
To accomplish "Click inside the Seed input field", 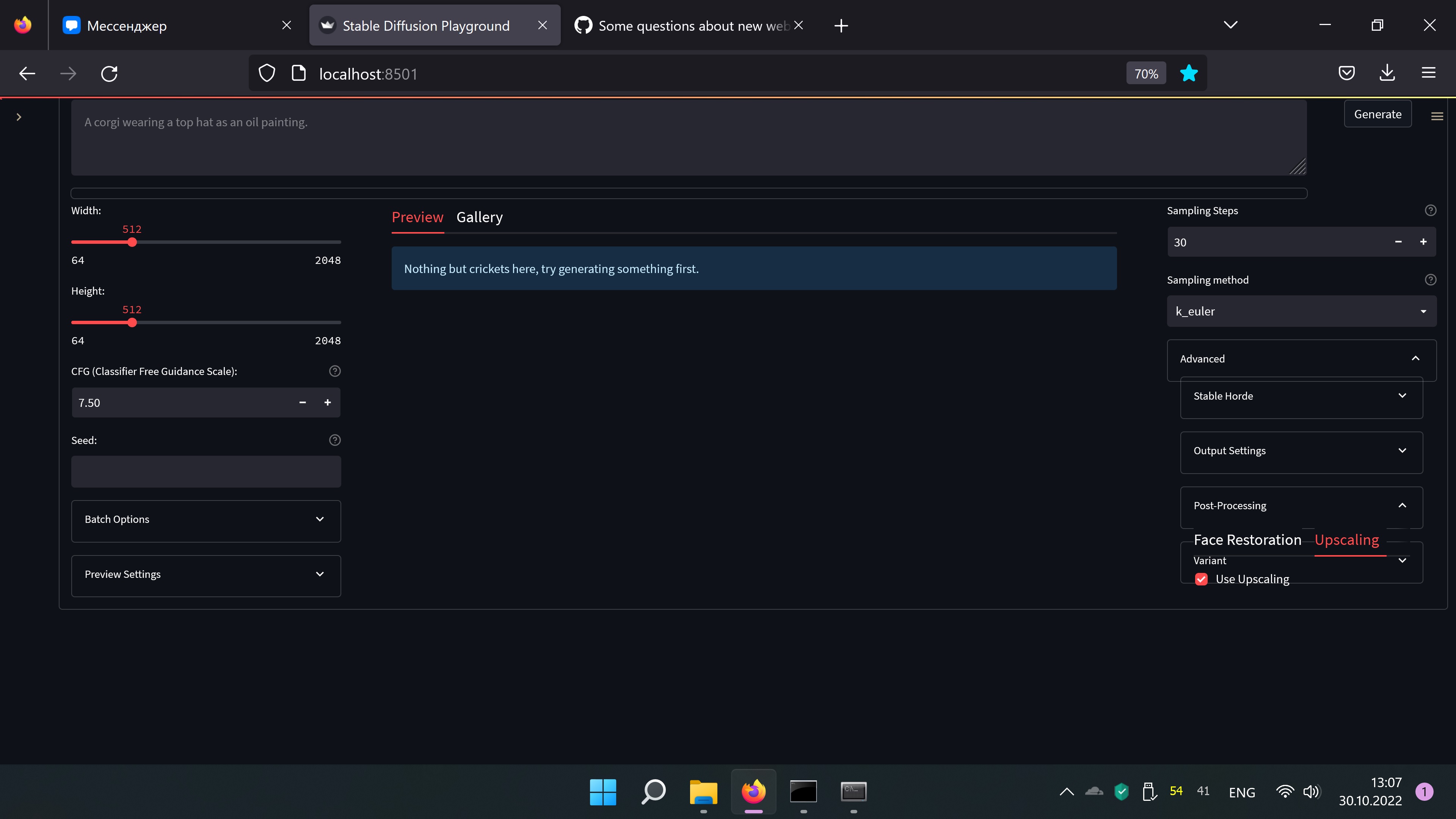I will [206, 471].
